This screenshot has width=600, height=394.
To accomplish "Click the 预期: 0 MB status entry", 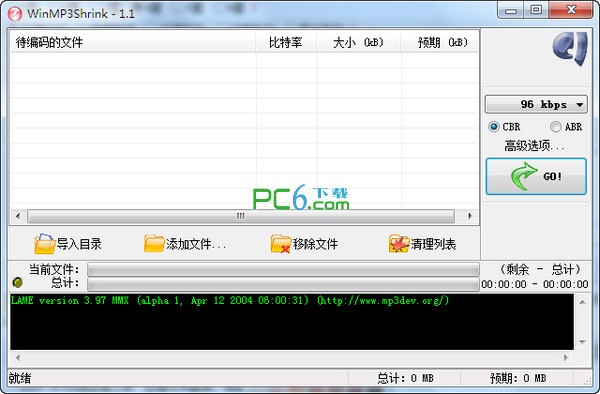I will [518, 378].
